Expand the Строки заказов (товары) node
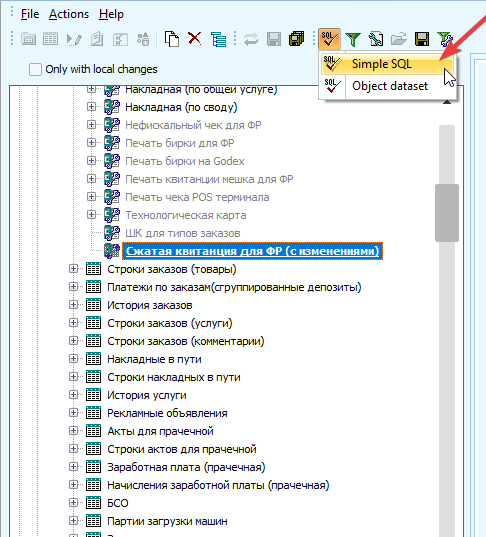 pyautogui.click(x=73, y=269)
